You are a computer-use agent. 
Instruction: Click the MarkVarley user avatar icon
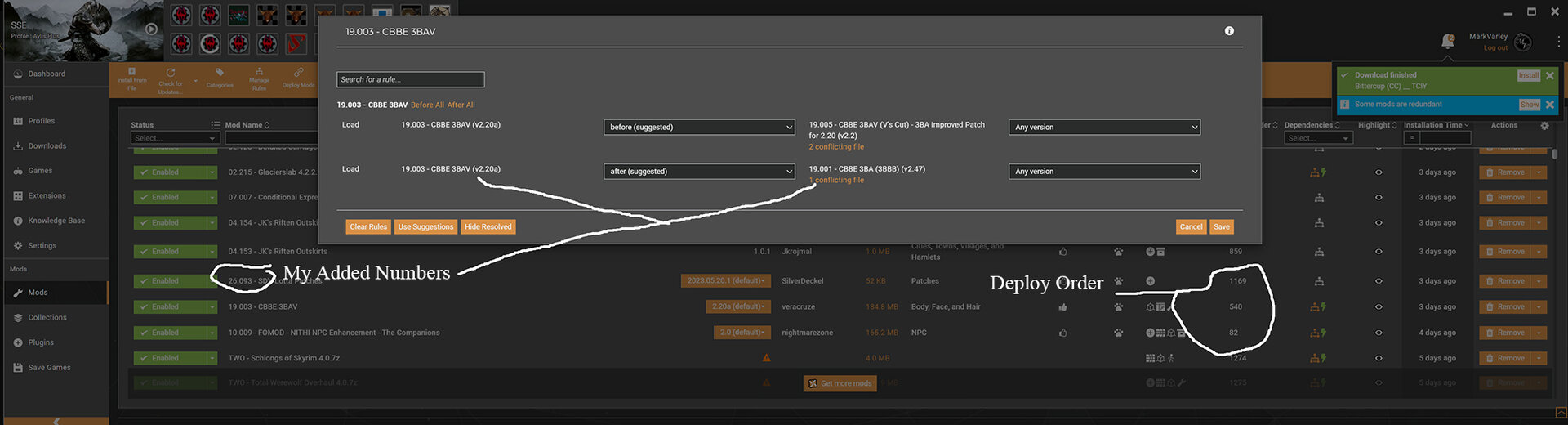click(x=1522, y=42)
